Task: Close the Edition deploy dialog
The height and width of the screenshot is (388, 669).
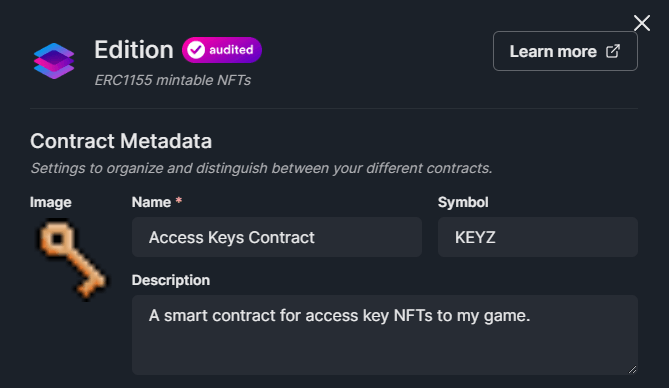Action: pyautogui.click(x=642, y=23)
